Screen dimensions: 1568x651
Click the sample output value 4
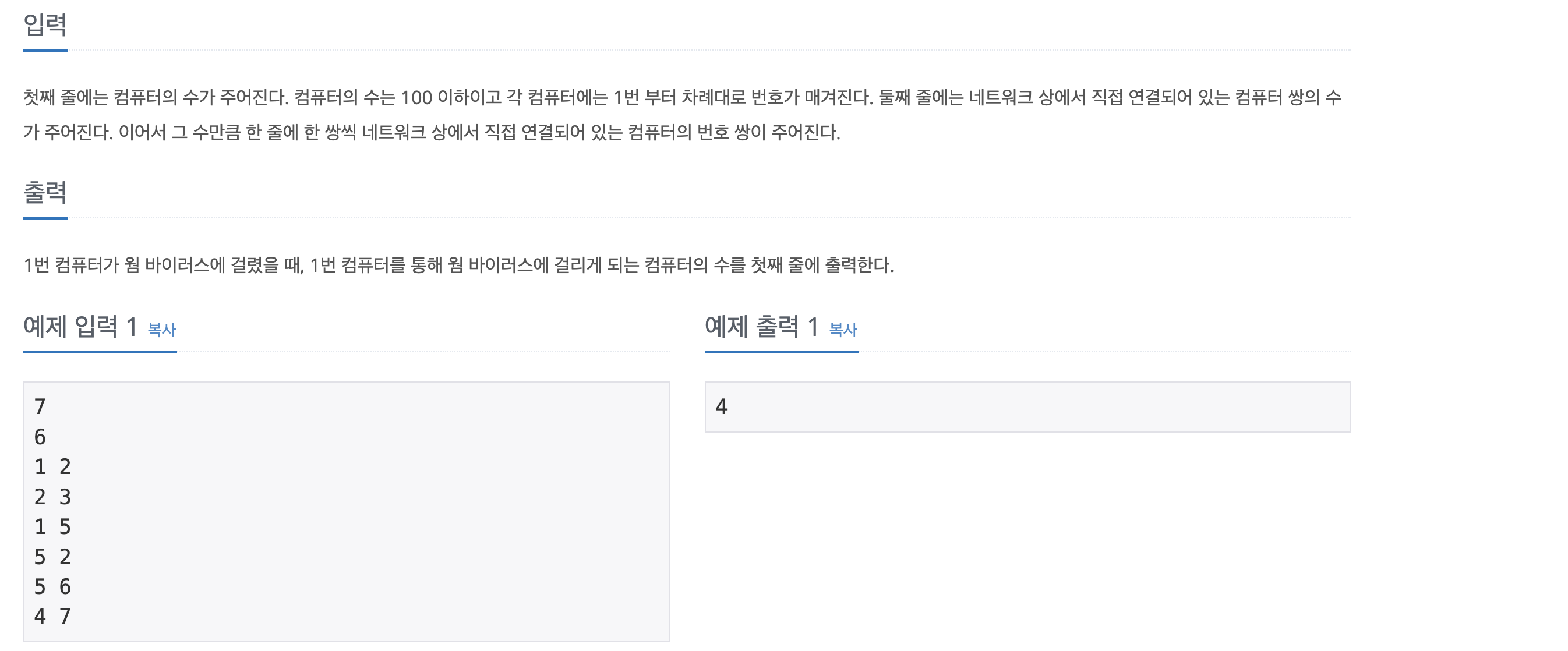721,406
